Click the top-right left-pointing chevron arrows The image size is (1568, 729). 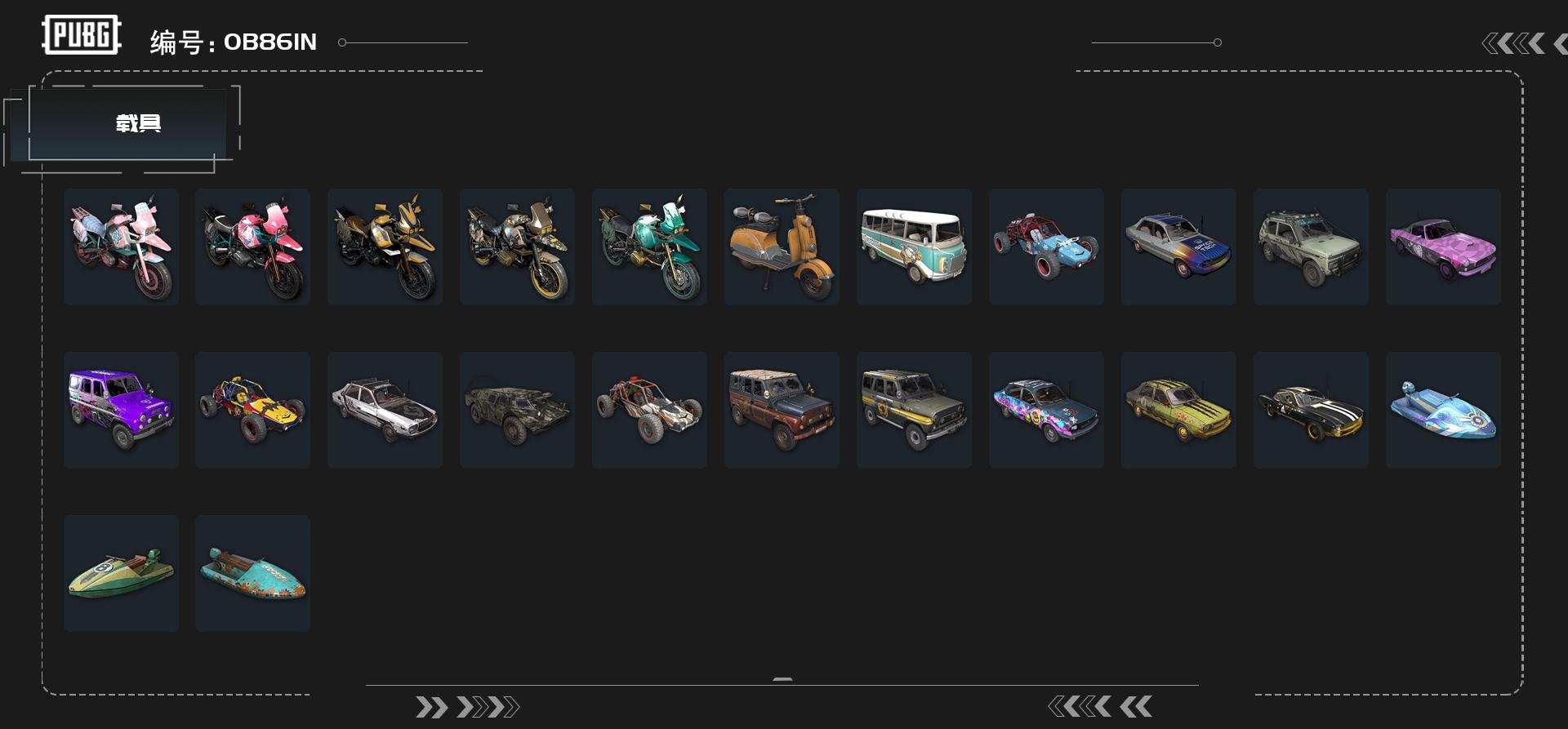click(1524, 43)
